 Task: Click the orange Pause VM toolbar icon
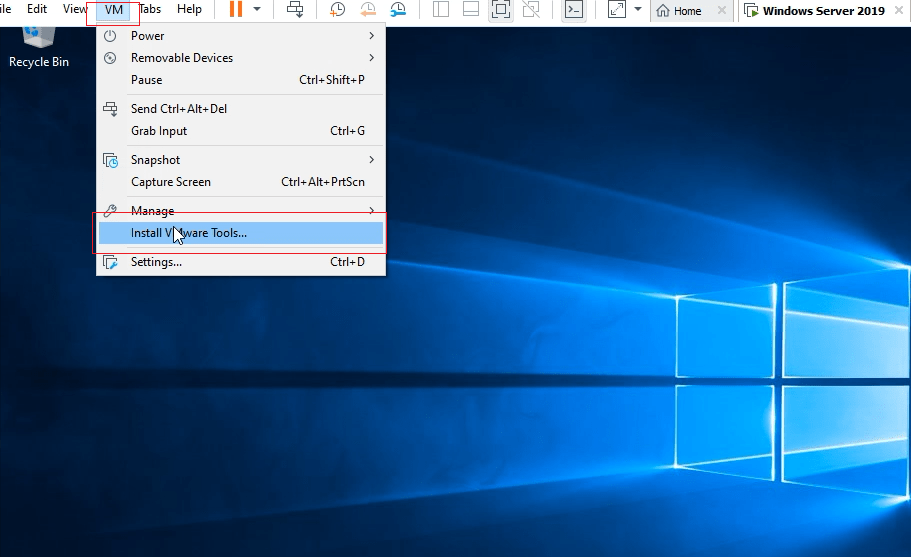(235, 9)
